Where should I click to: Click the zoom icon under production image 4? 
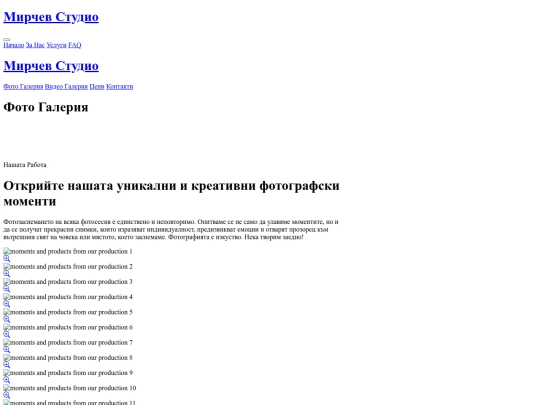point(7,304)
